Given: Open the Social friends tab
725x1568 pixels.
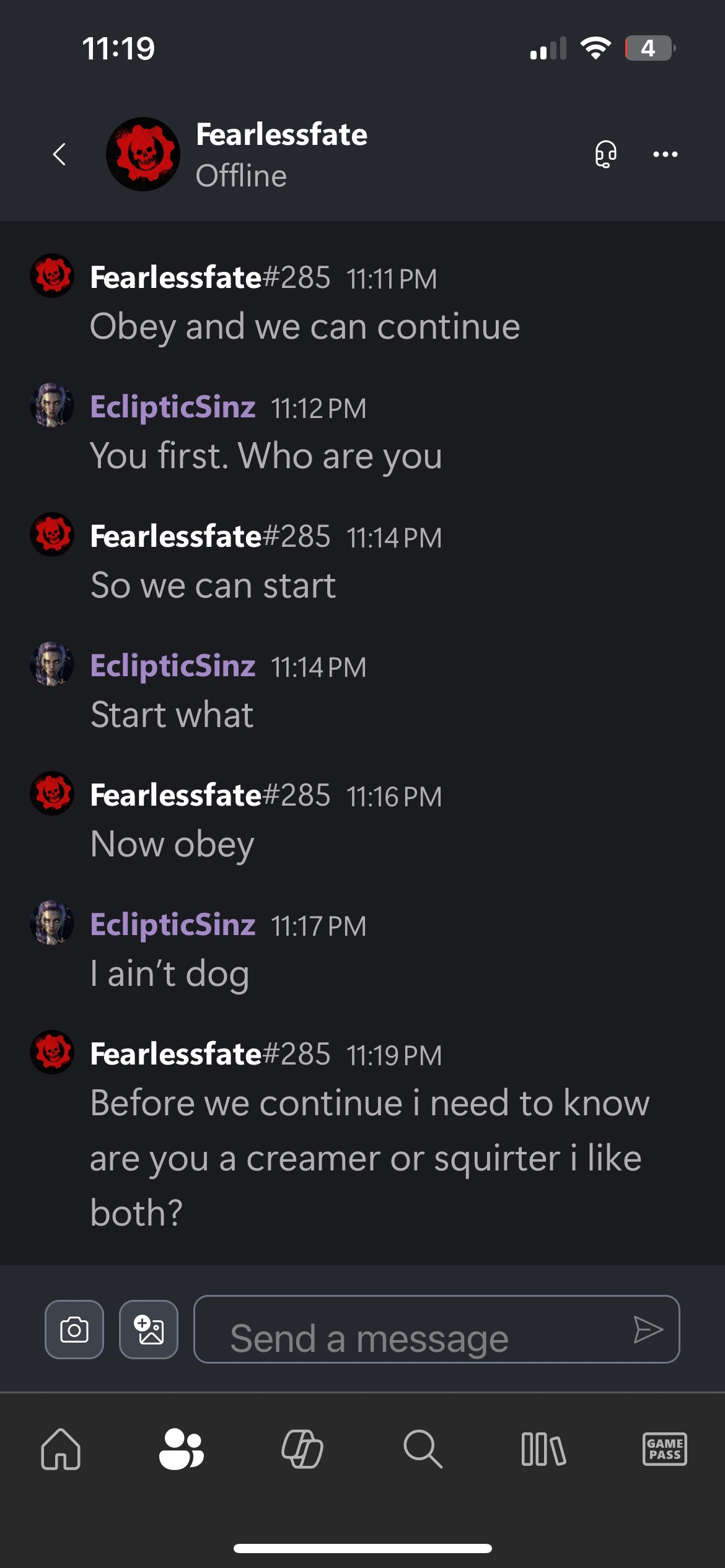Looking at the screenshot, I should pyautogui.click(x=181, y=1449).
